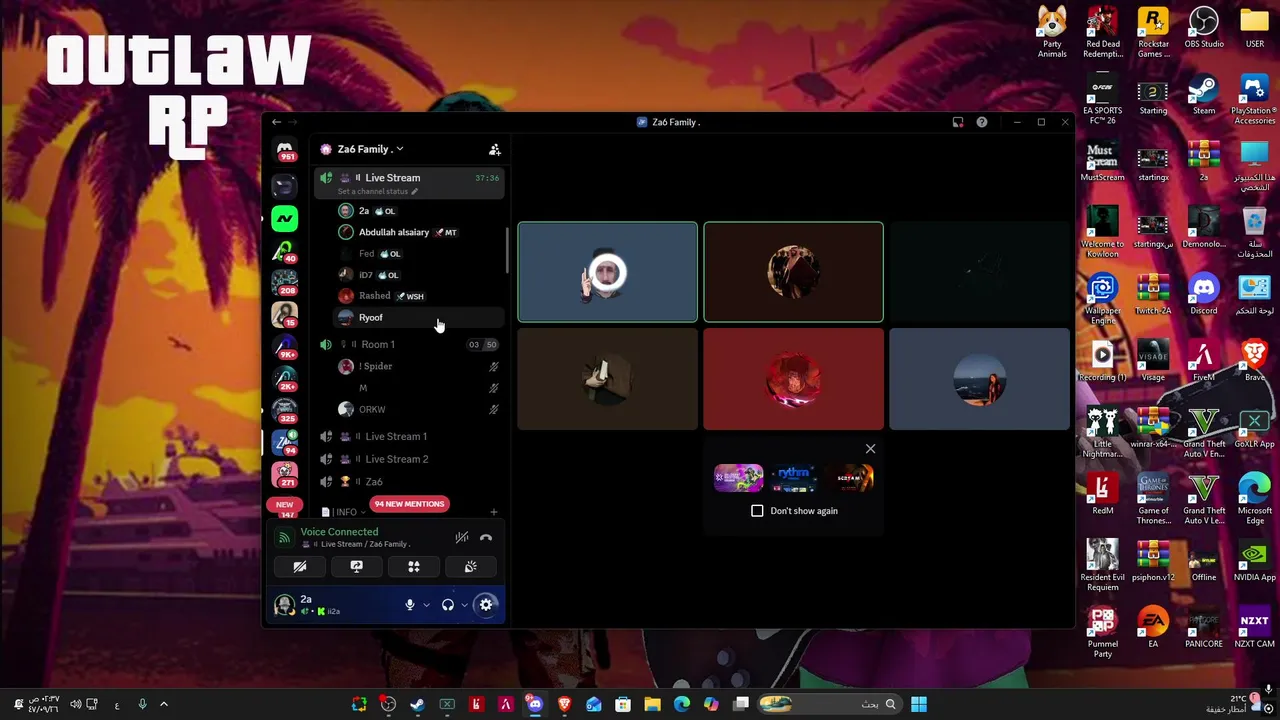Open activities launcher button in voice panel
1280x720 pixels.
pos(413,567)
